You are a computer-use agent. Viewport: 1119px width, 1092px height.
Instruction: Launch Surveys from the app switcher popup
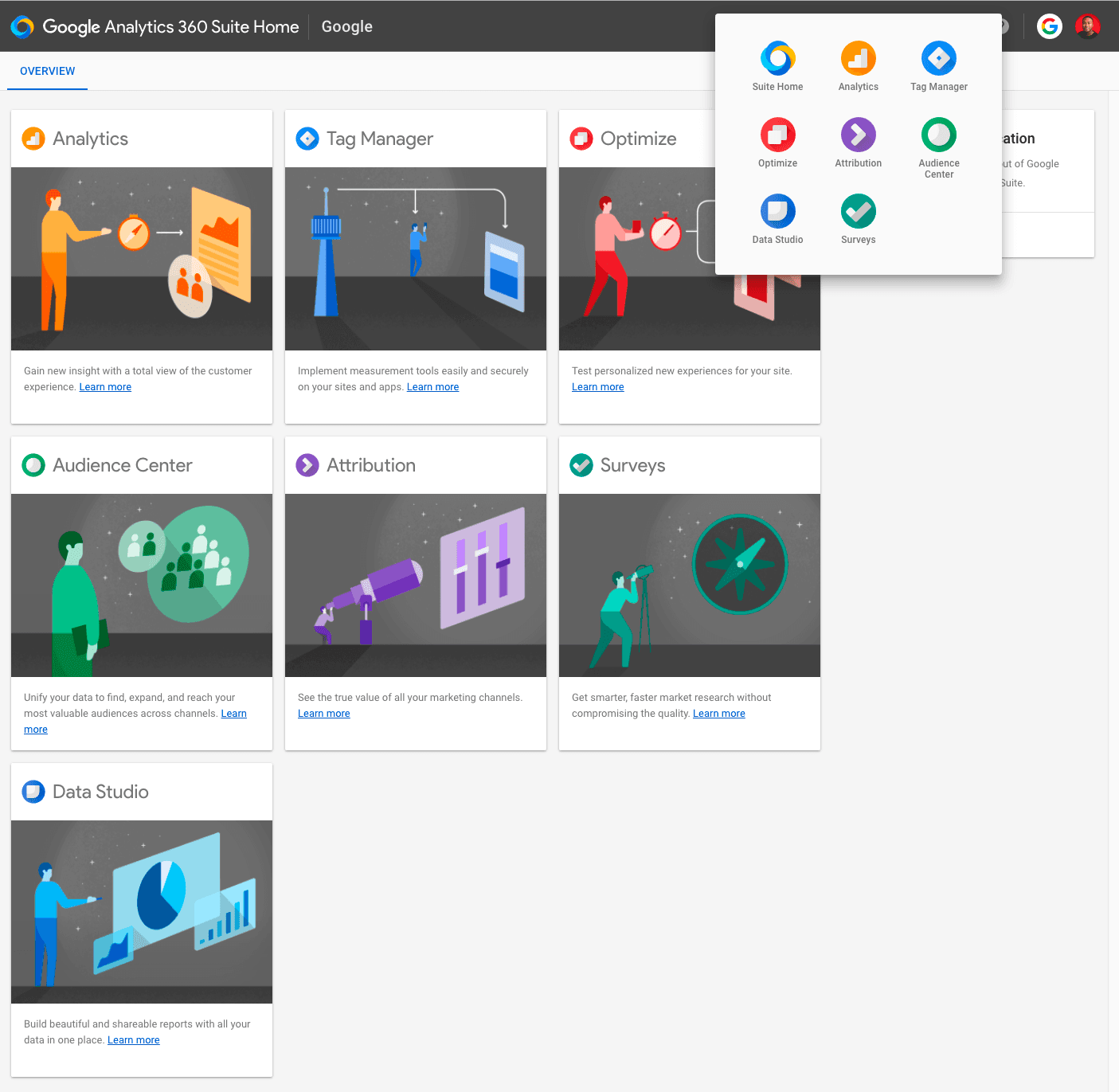[x=858, y=219]
